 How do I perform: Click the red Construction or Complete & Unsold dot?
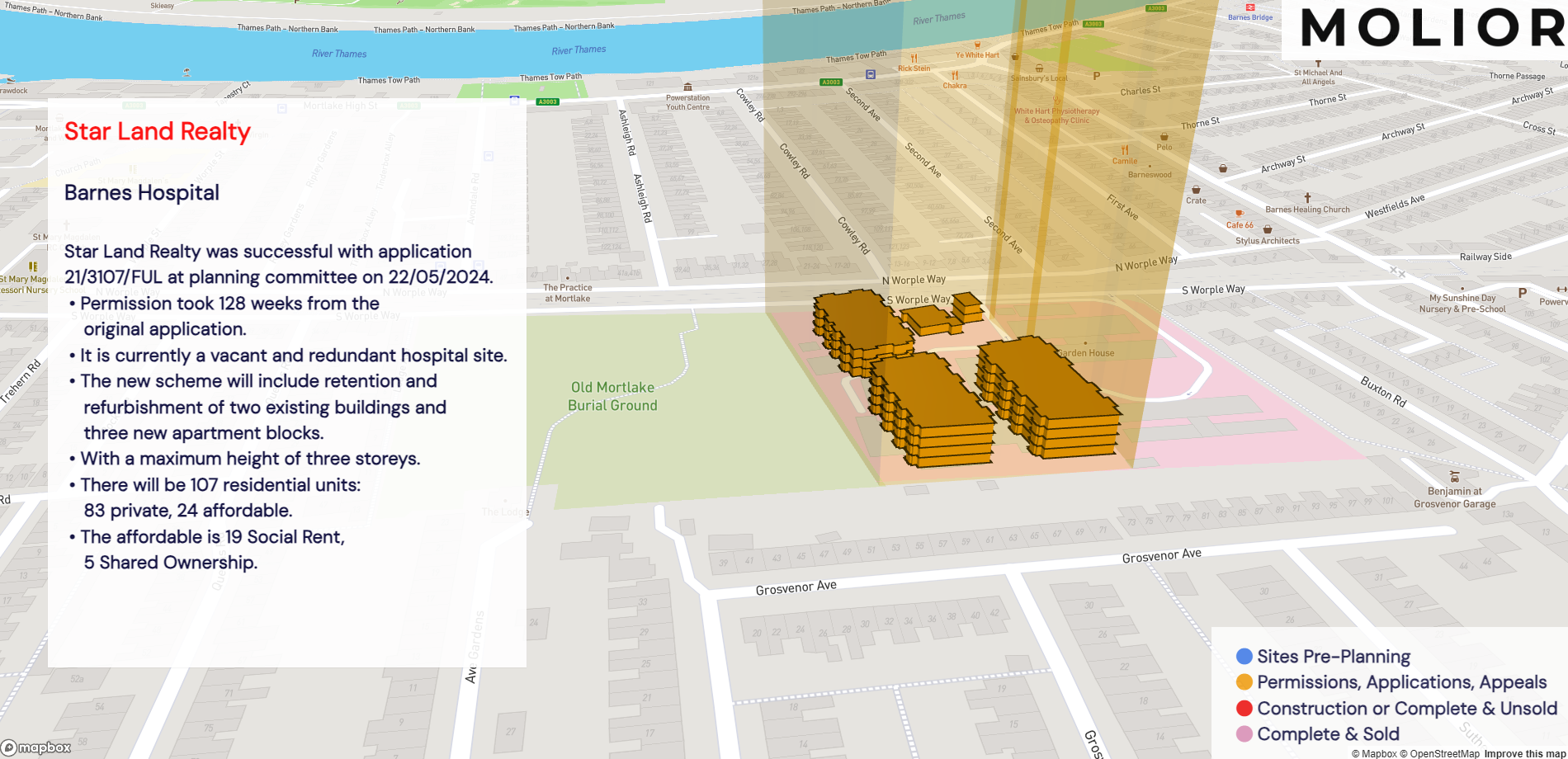coord(1244,709)
